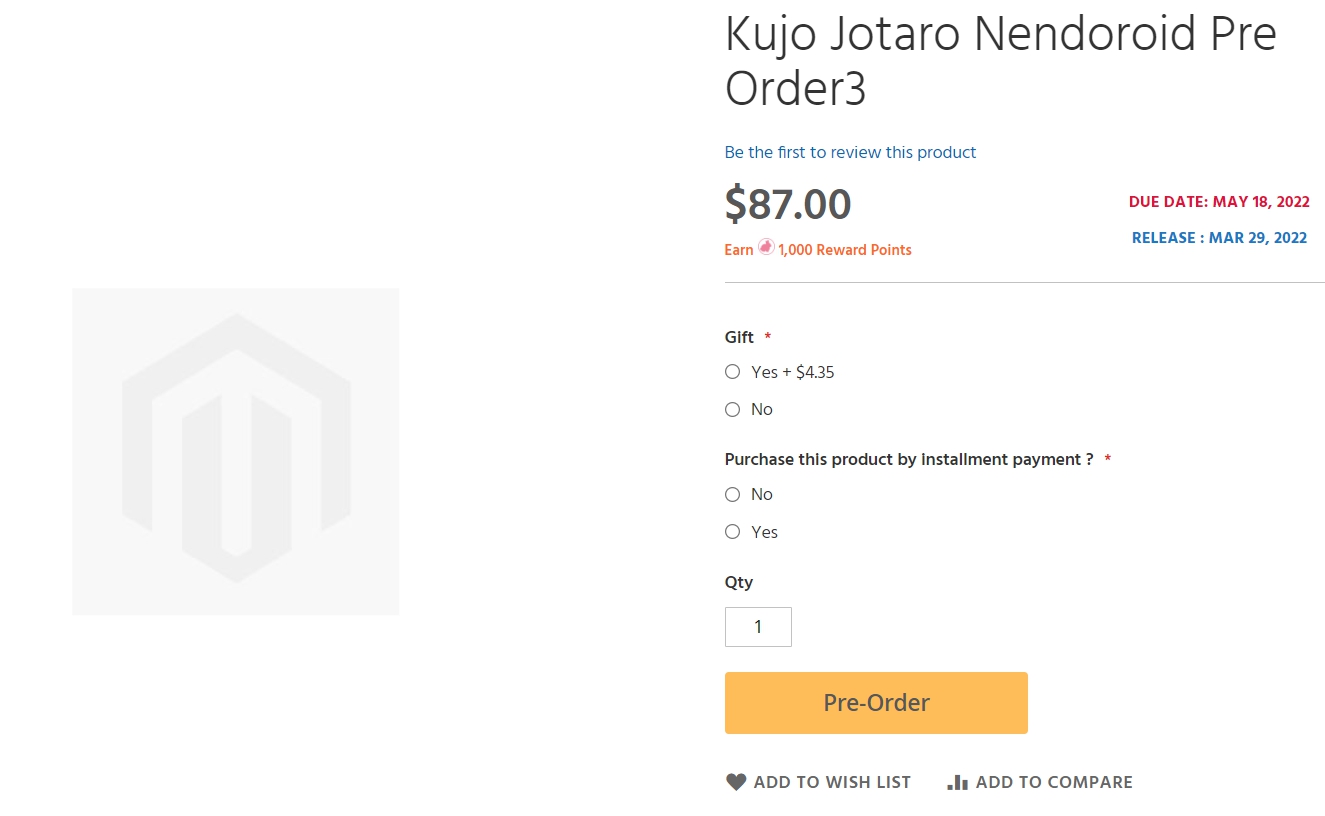The image size is (1325, 816).
Task: Click the RELEASE : MAR 29, 2022 label
Action: coord(1219,238)
